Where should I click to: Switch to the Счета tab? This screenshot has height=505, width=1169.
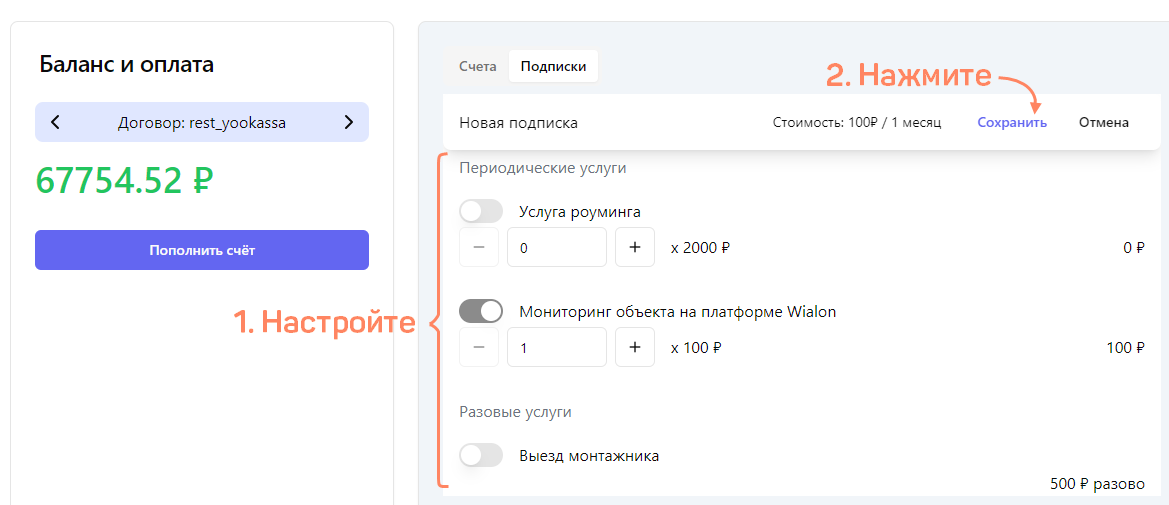click(478, 66)
